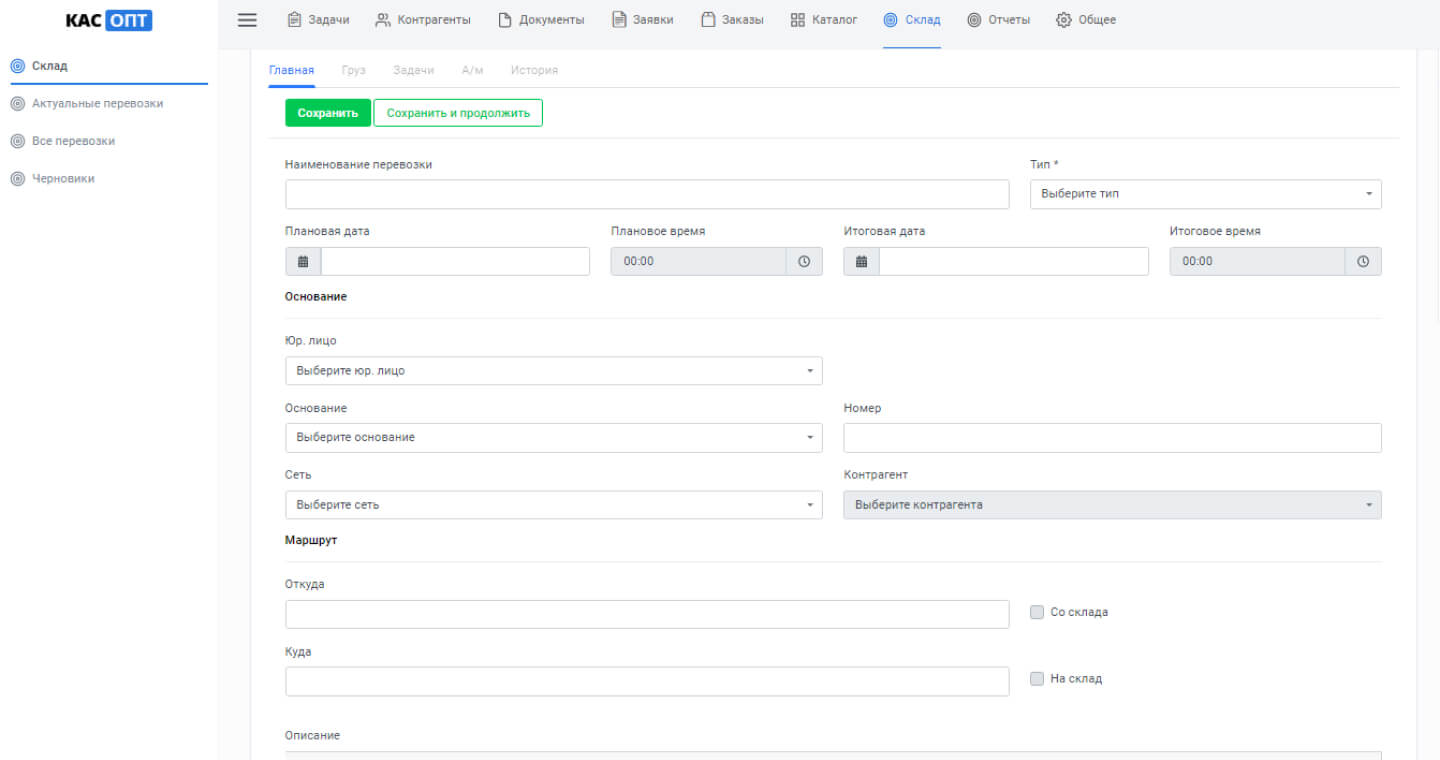The width and height of the screenshot is (1440, 760).
Task: Focus the Номер input field
Action: [1113, 437]
